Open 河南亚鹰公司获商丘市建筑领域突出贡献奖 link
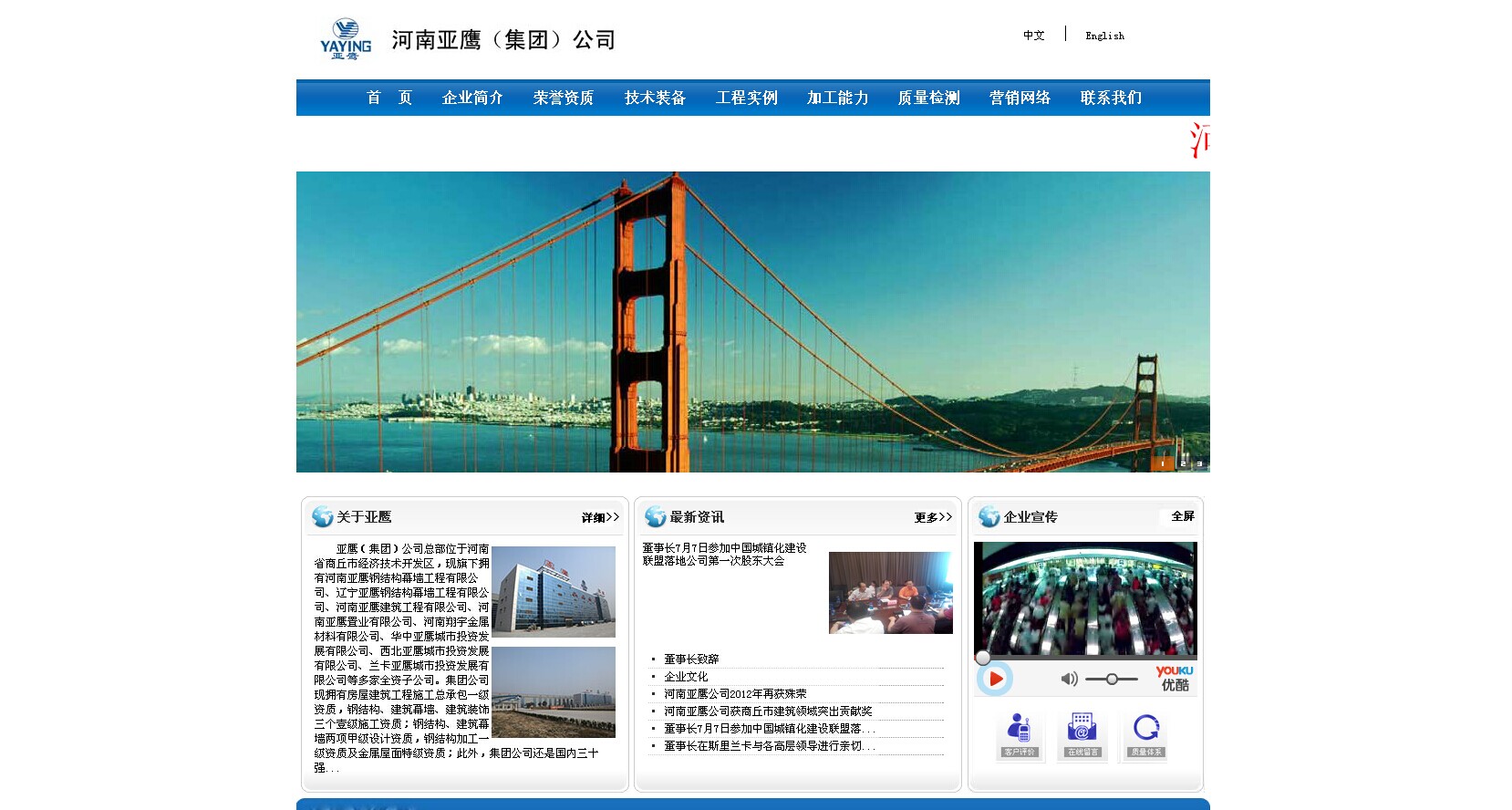 [768, 711]
